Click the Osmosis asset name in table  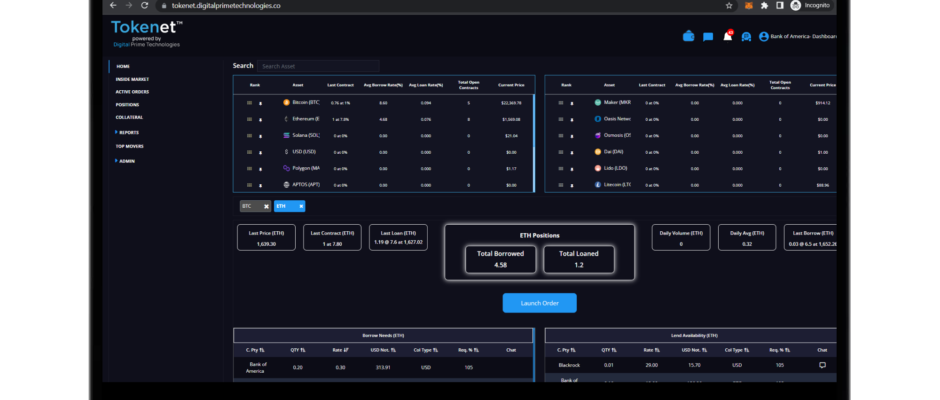tap(617, 136)
